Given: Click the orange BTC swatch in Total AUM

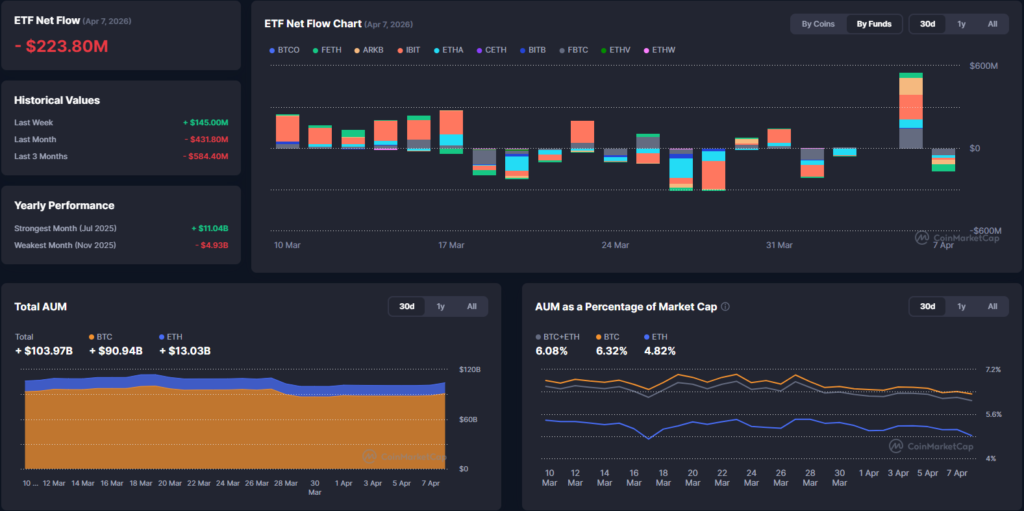Looking at the screenshot, I should click(93, 337).
